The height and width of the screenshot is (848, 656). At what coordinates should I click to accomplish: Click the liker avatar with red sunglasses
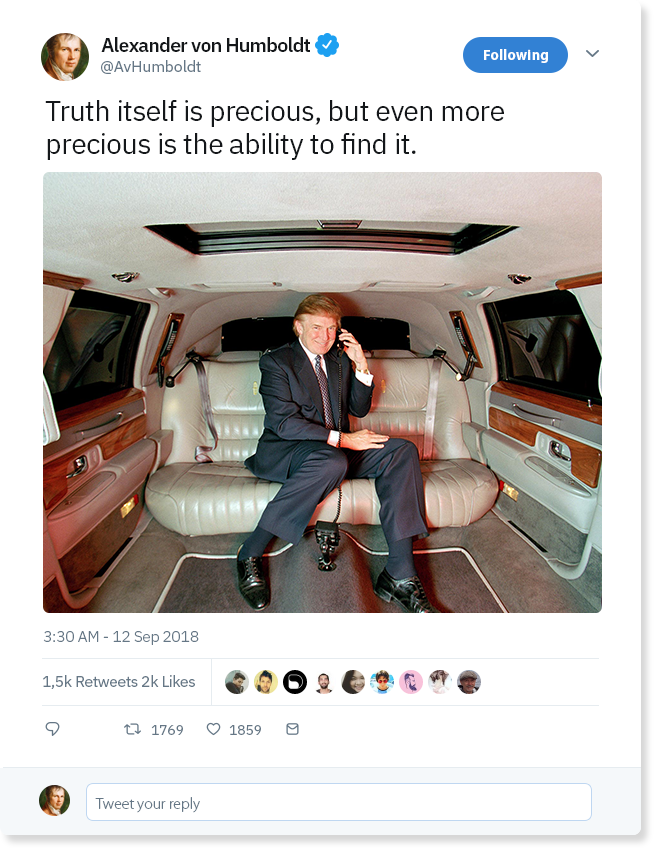coord(382,682)
